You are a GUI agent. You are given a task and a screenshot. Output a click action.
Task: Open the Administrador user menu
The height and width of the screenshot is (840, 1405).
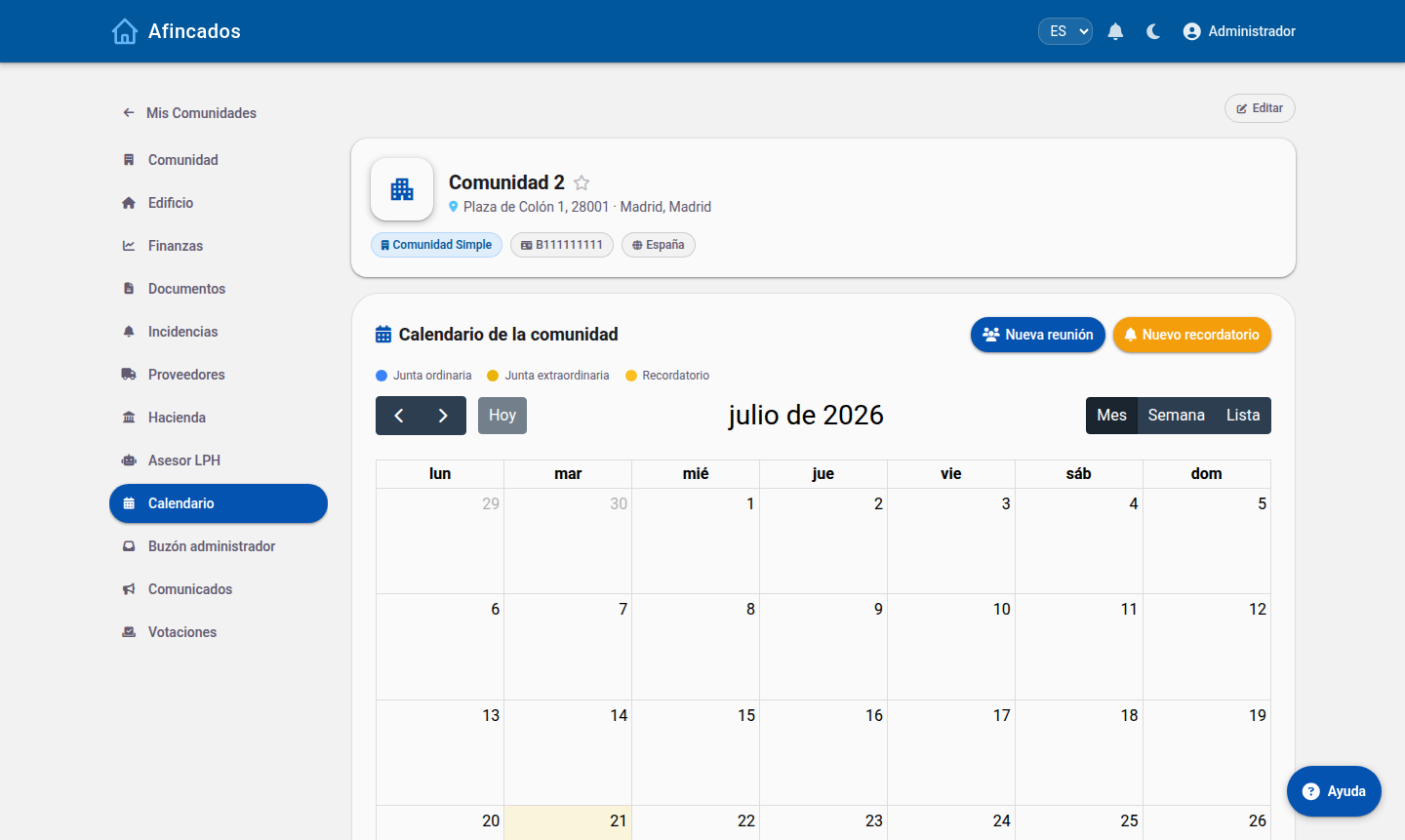[x=1239, y=31]
